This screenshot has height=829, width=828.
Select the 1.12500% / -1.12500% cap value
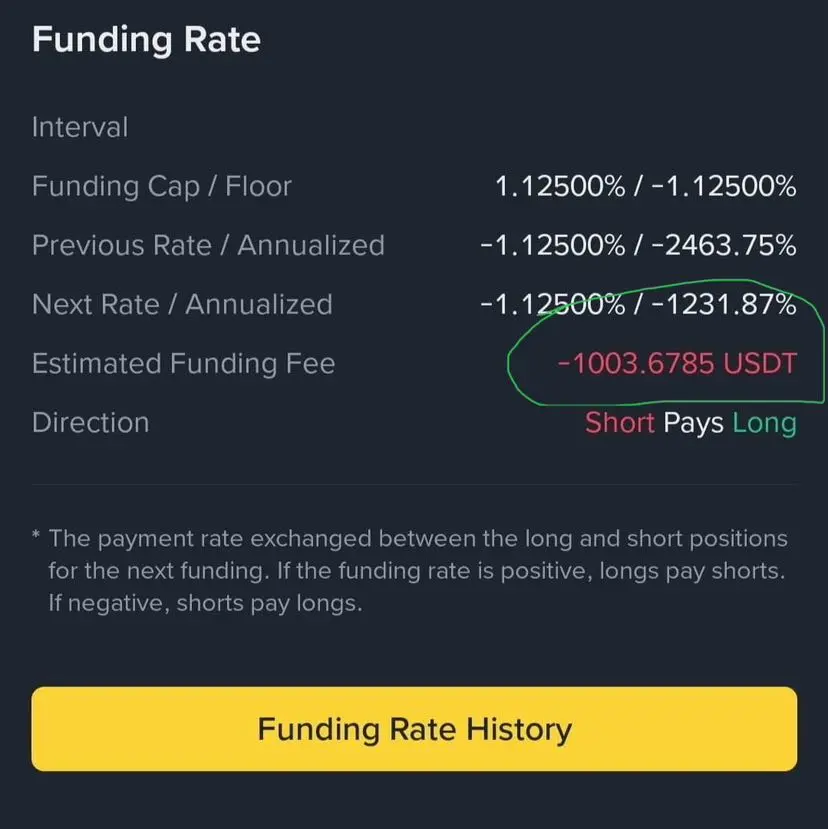tap(646, 187)
